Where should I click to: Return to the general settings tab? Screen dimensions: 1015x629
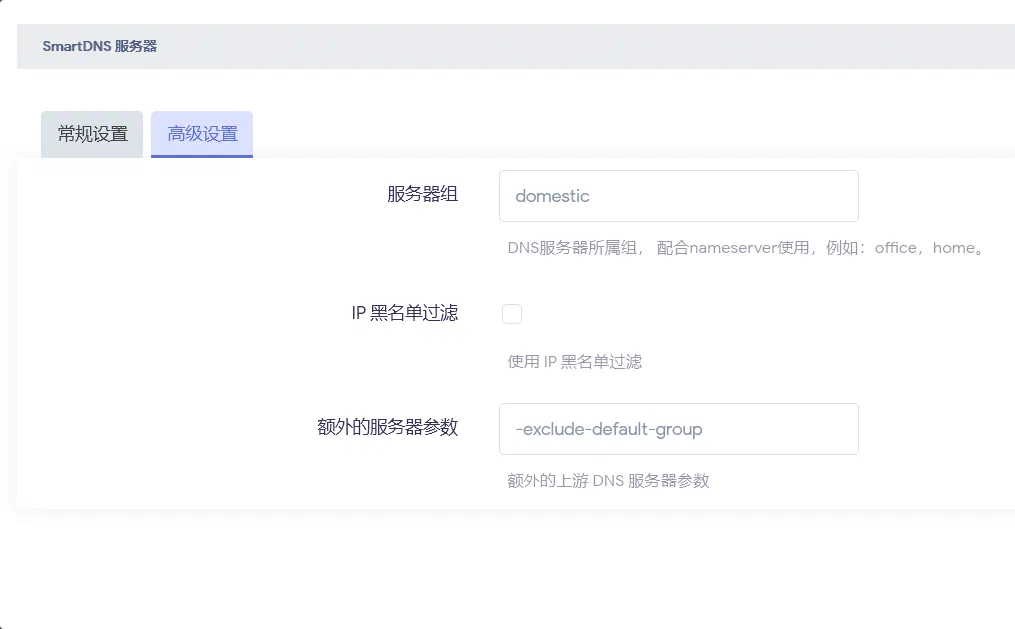pos(91,133)
